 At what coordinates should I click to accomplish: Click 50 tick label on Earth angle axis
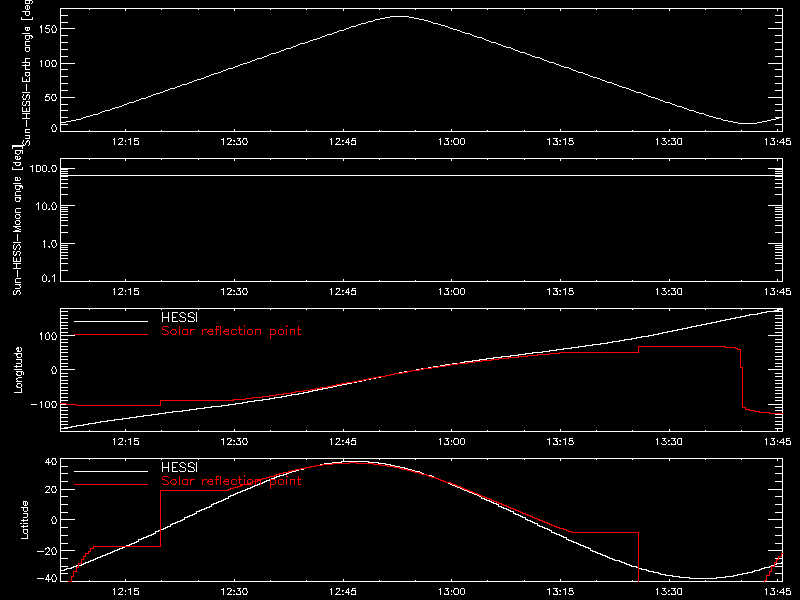click(51, 97)
